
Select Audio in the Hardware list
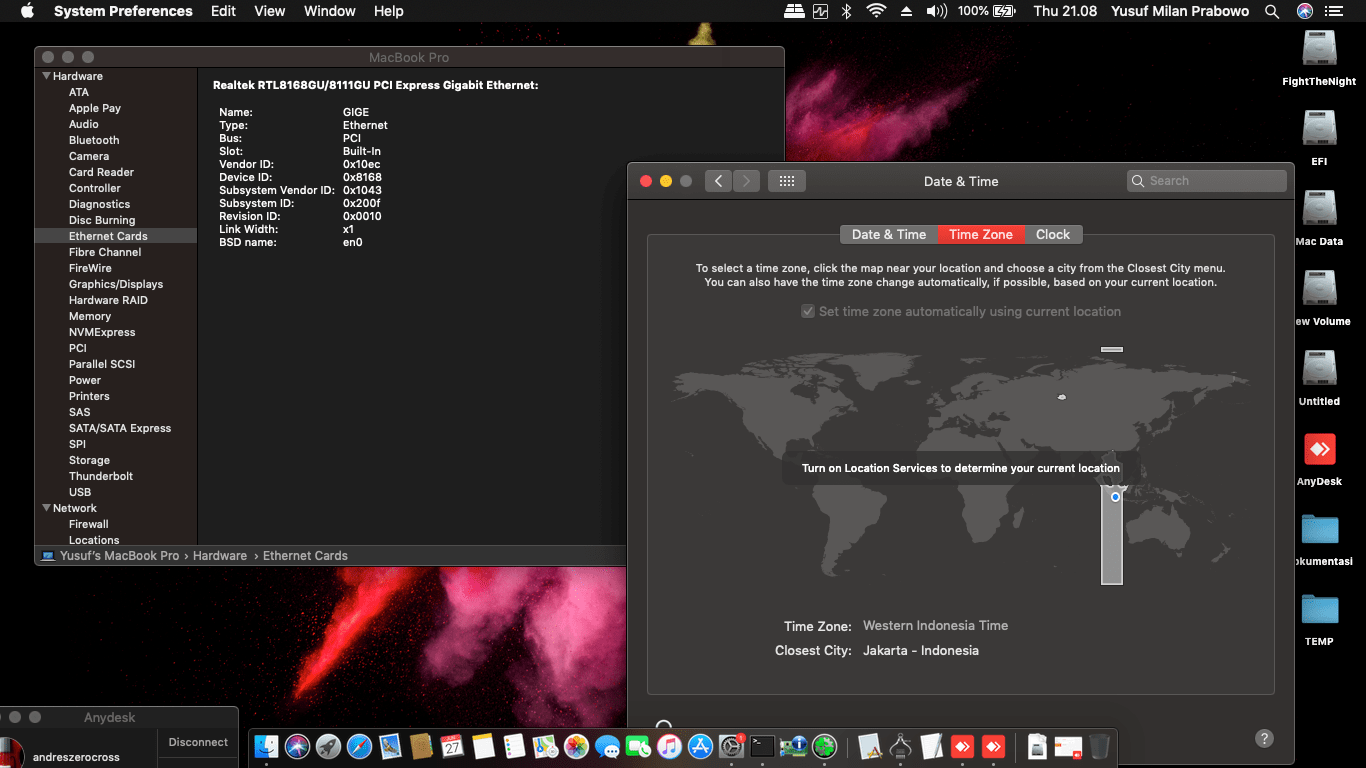point(84,124)
